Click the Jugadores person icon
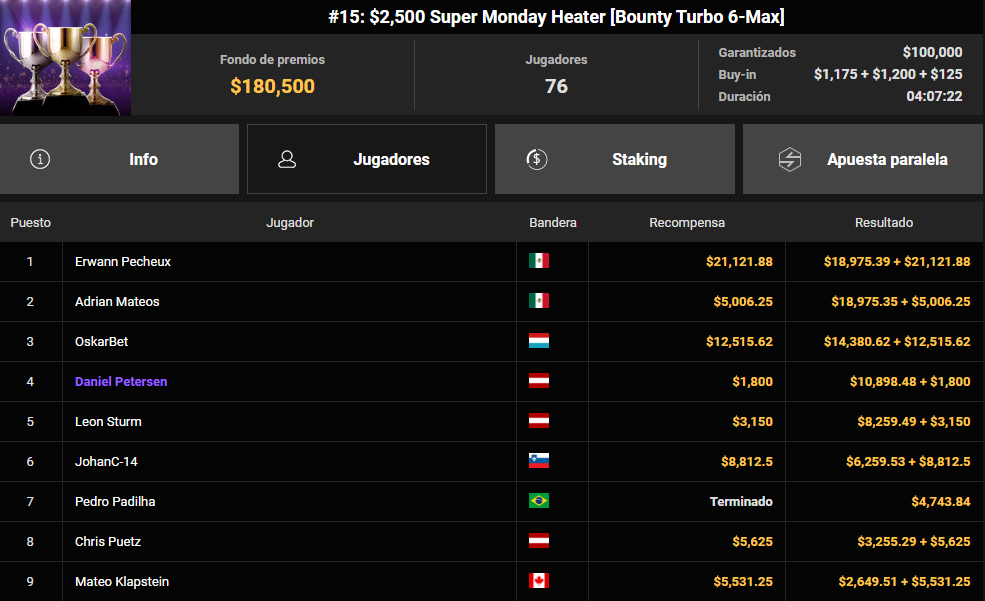The width and height of the screenshot is (985, 601). tap(287, 159)
